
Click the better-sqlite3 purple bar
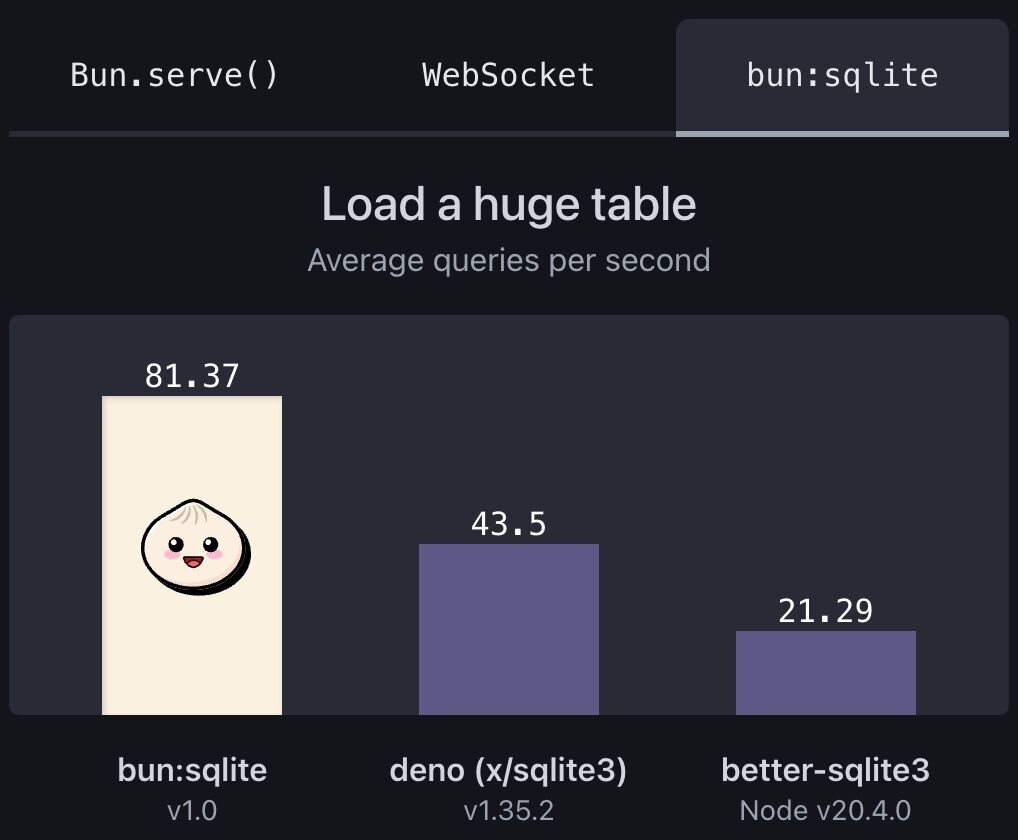click(x=826, y=673)
